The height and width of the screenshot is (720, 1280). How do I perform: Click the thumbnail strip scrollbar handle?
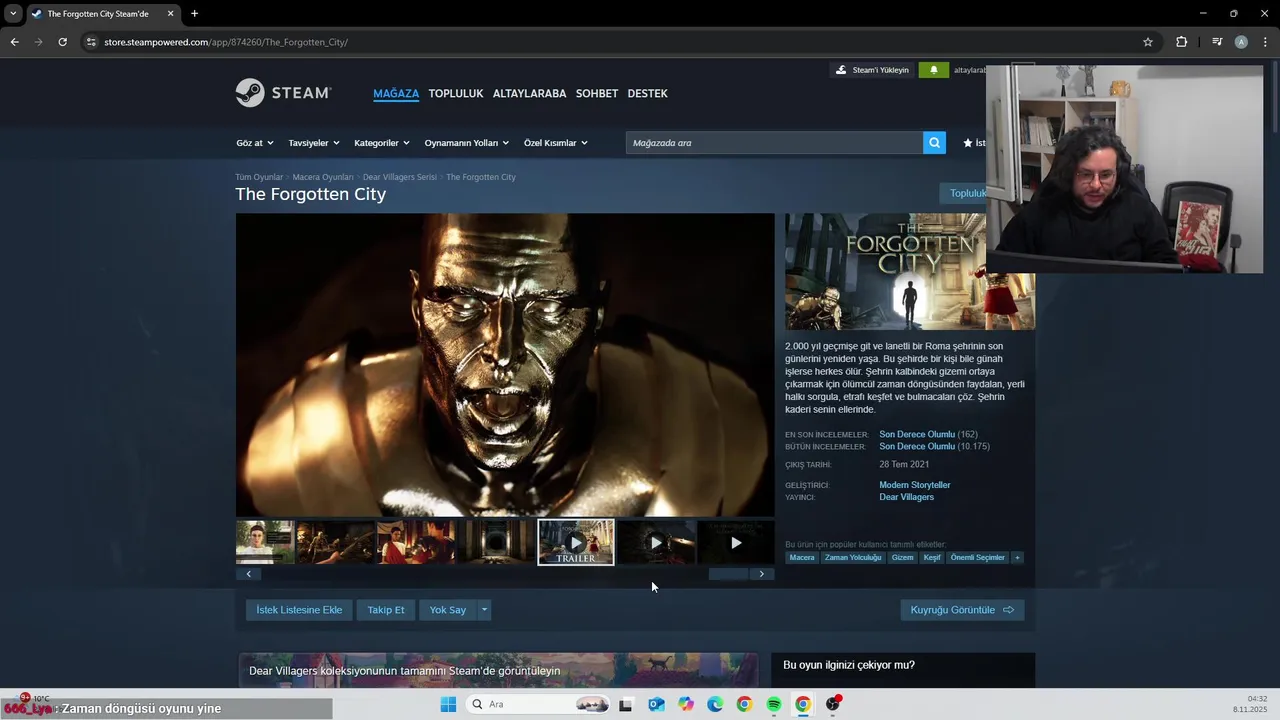coord(728,574)
